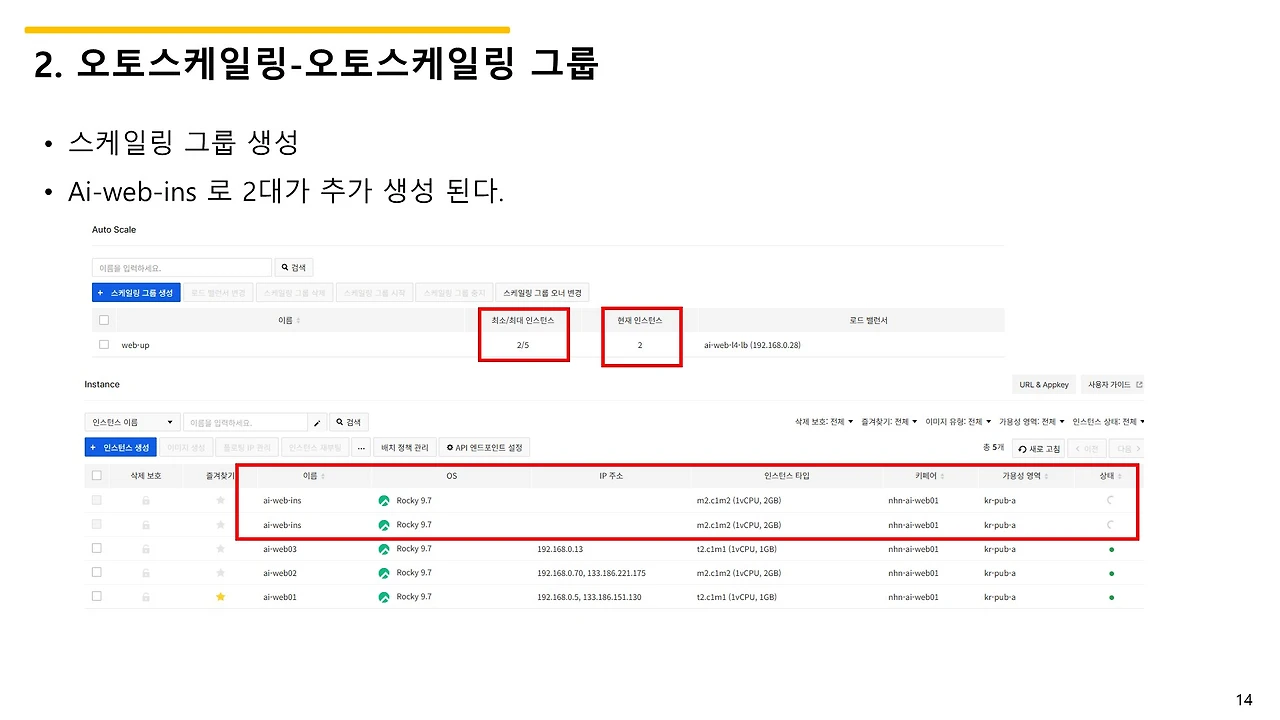Toggle the Auto Scale table header checkbox
1280x720 pixels.
pyautogui.click(x=104, y=320)
